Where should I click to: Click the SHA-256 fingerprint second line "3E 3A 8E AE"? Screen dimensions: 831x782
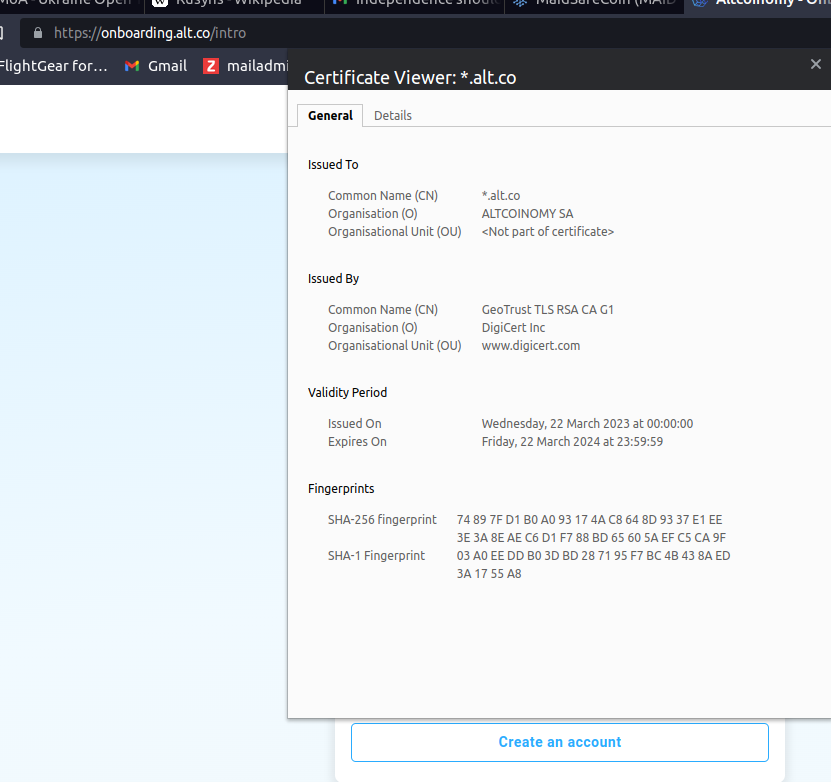click(591, 538)
